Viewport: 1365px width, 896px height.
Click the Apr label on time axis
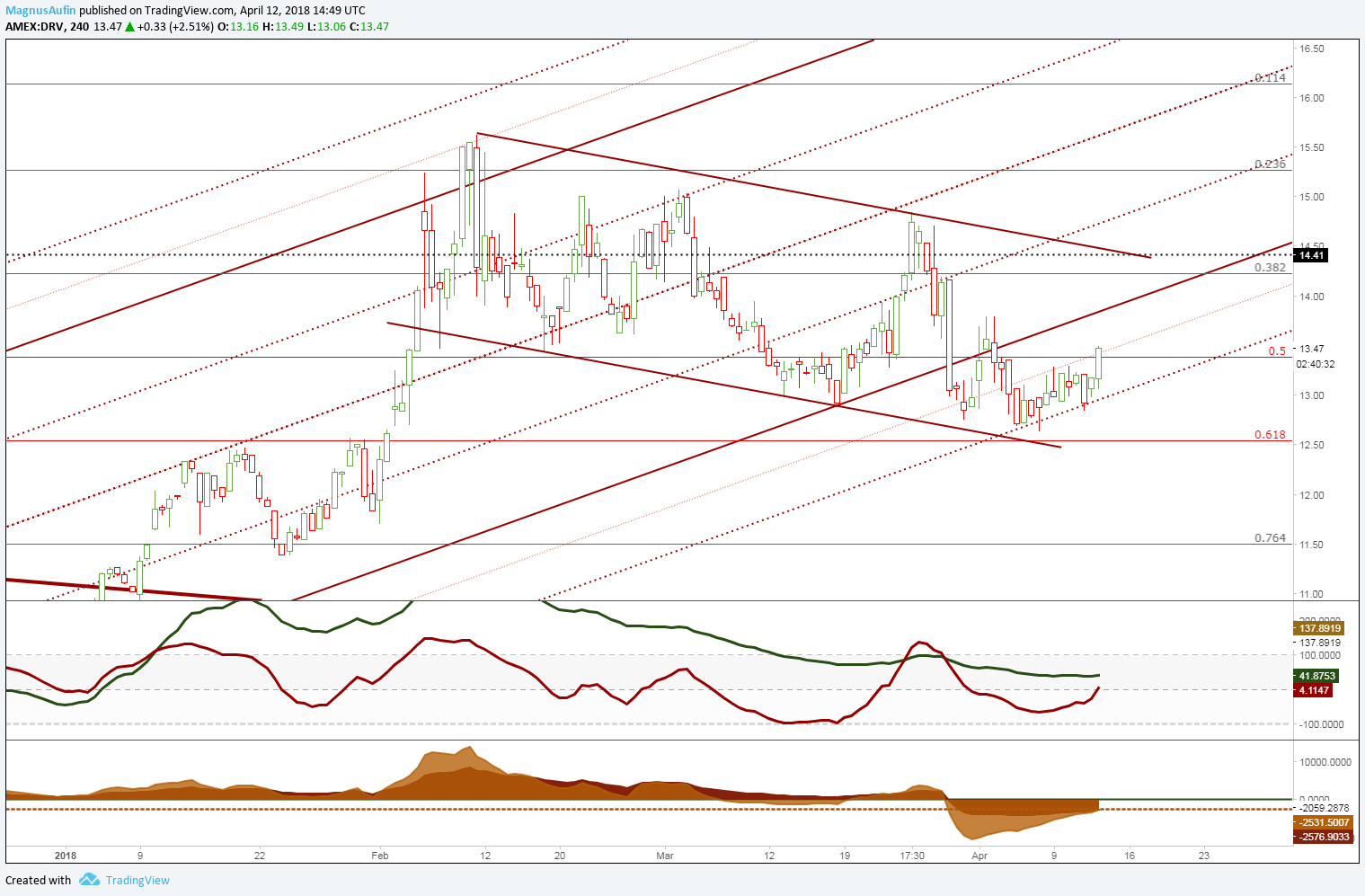tap(979, 856)
